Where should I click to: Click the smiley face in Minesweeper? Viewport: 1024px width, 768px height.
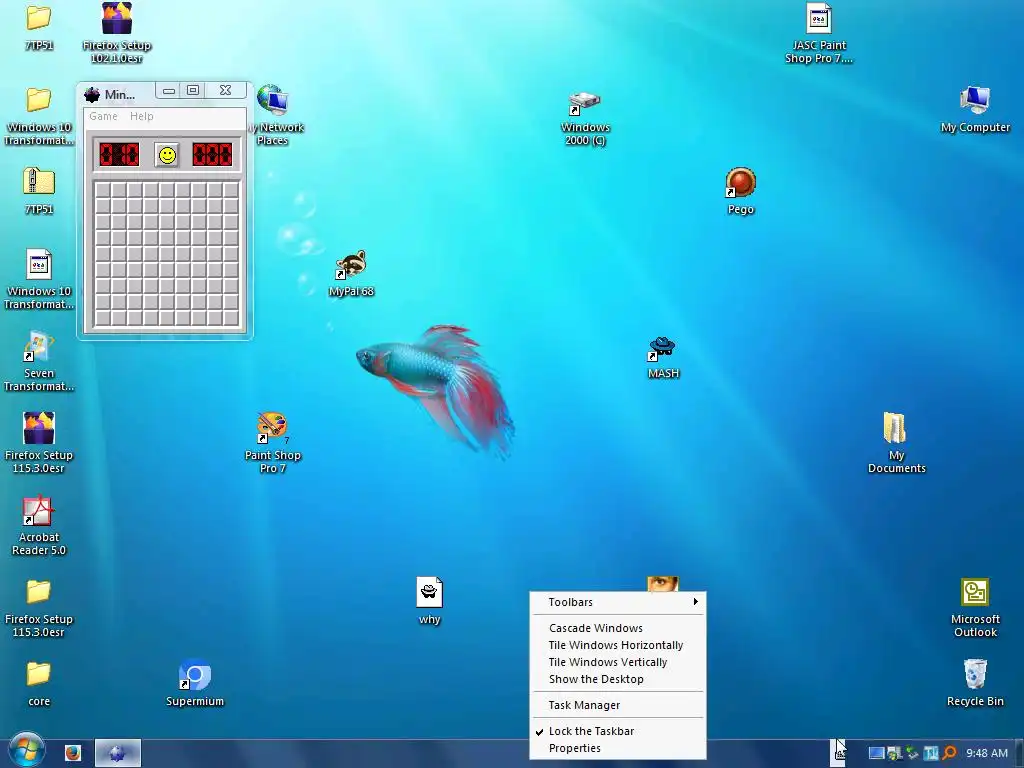click(x=167, y=155)
